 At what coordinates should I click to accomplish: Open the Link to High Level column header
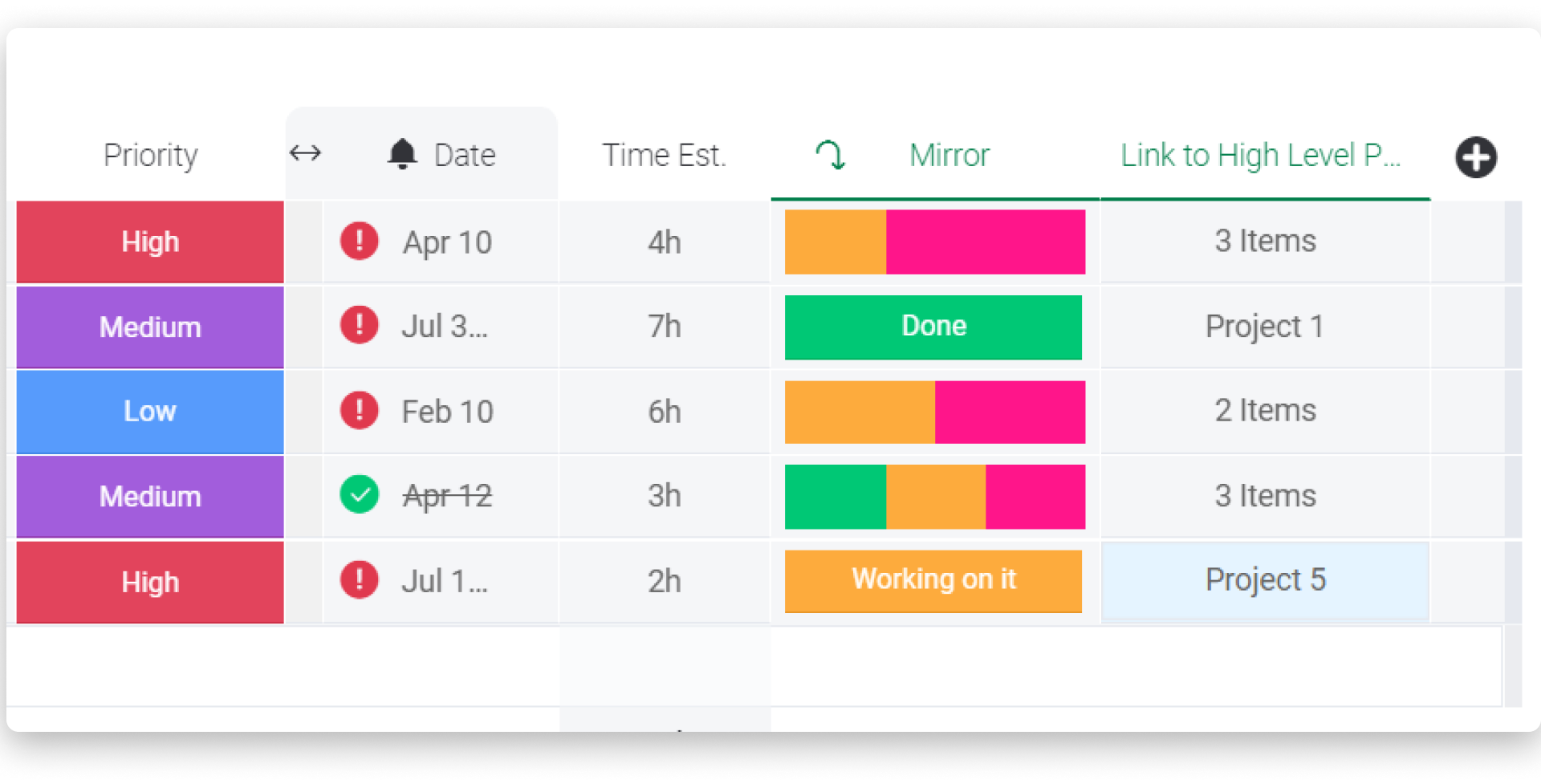(1260, 155)
